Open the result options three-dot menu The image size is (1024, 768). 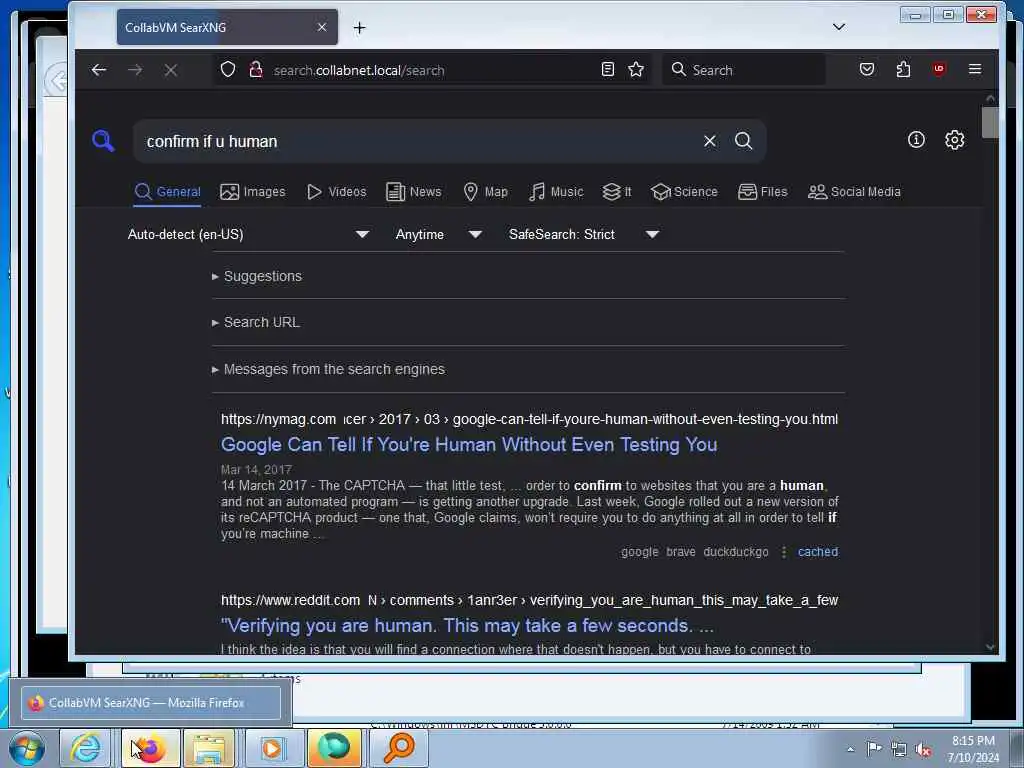(x=784, y=552)
